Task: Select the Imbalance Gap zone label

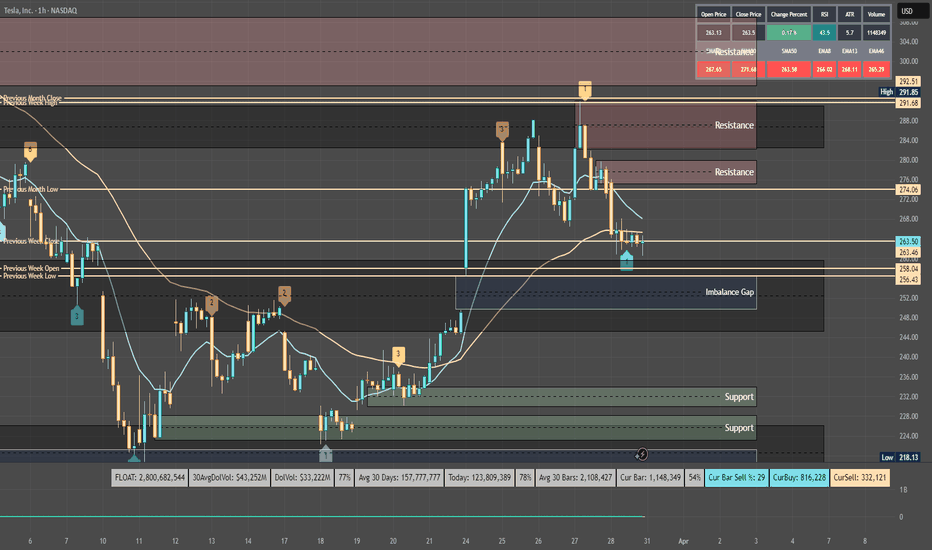Action: [x=729, y=292]
